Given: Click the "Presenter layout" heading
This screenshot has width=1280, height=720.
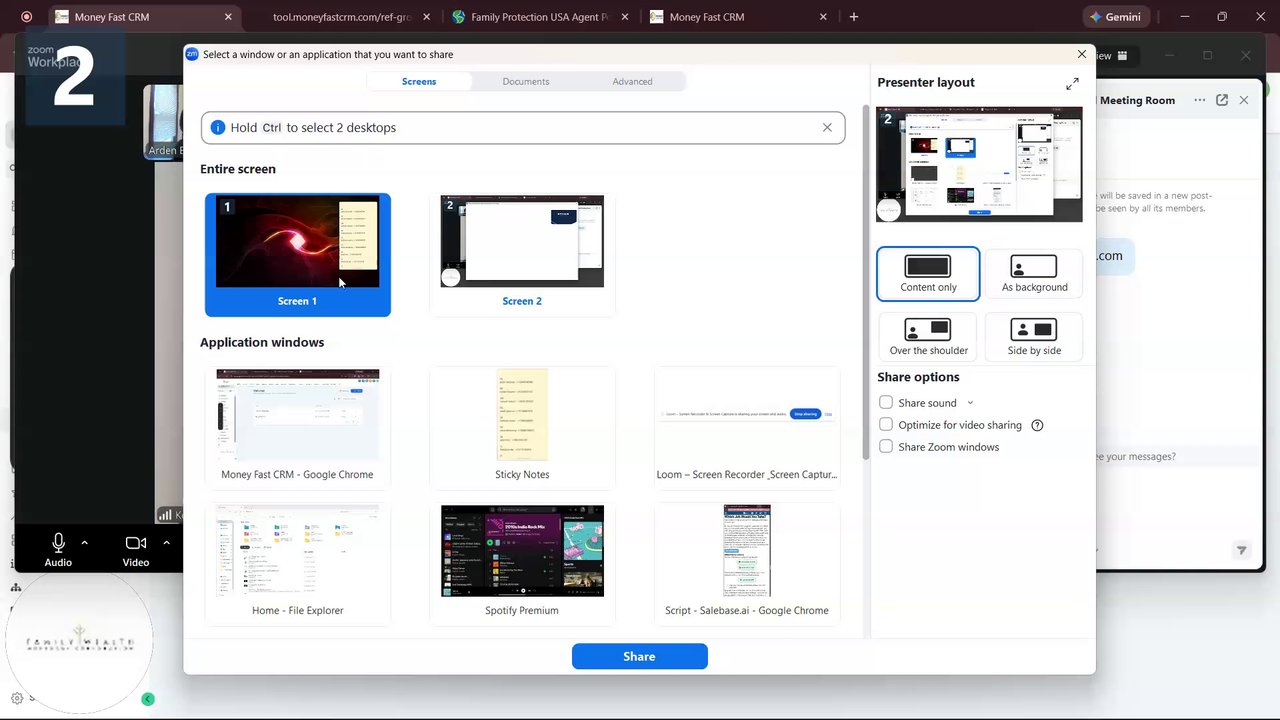Looking at the screenshot, I should (x=926, y=83).
